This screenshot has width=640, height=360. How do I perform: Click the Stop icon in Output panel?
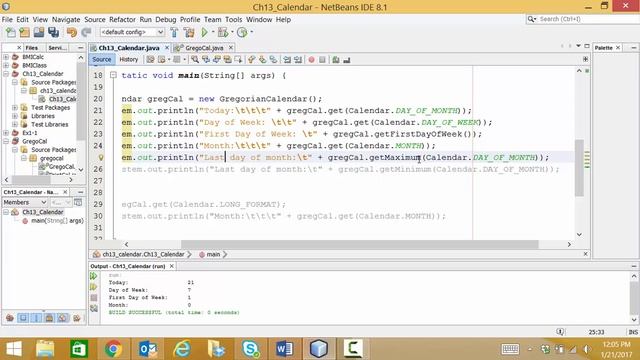[x=94, y=298]
